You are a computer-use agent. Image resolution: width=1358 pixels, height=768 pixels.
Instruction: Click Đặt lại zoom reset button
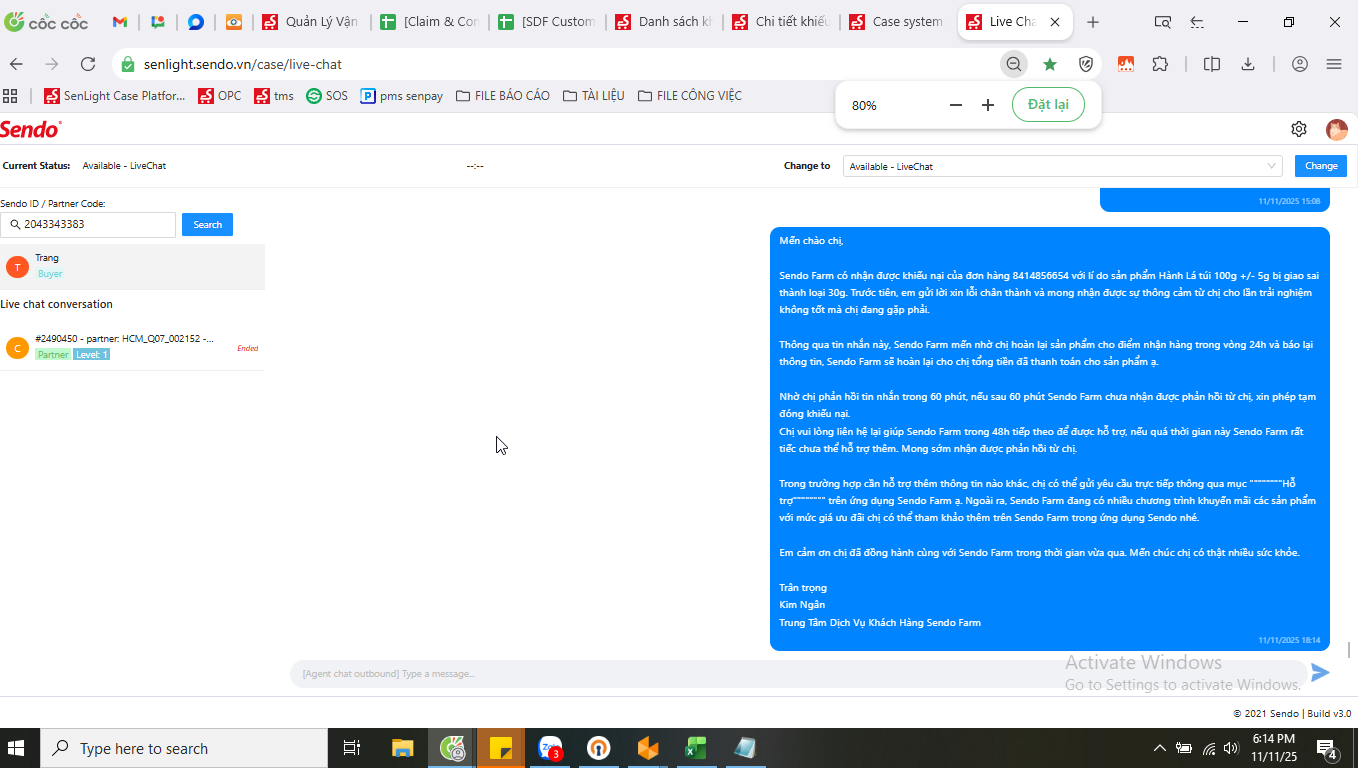[x=1048, y=105]
